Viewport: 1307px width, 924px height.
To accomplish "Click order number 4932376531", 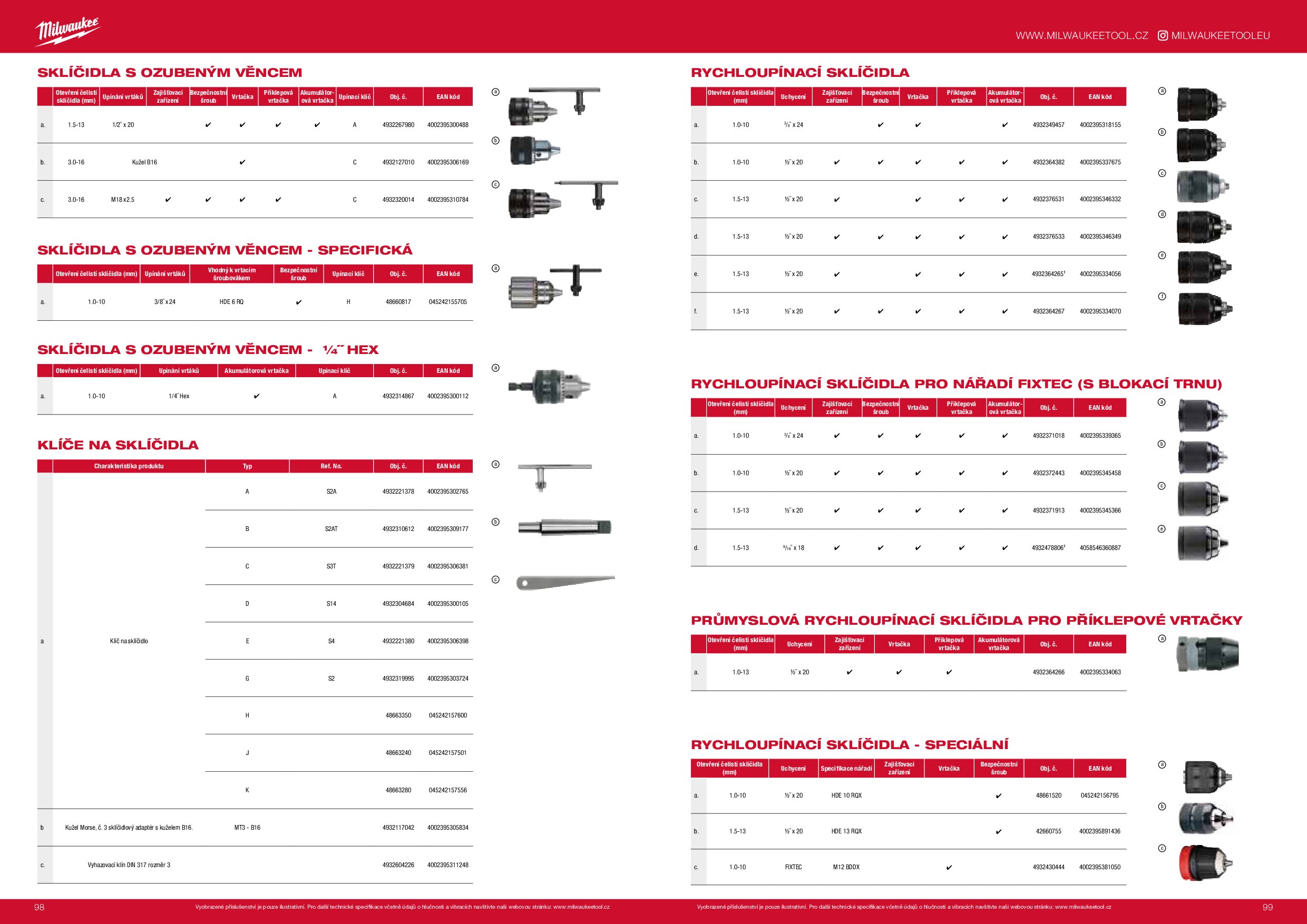I will click(1049, 199).
